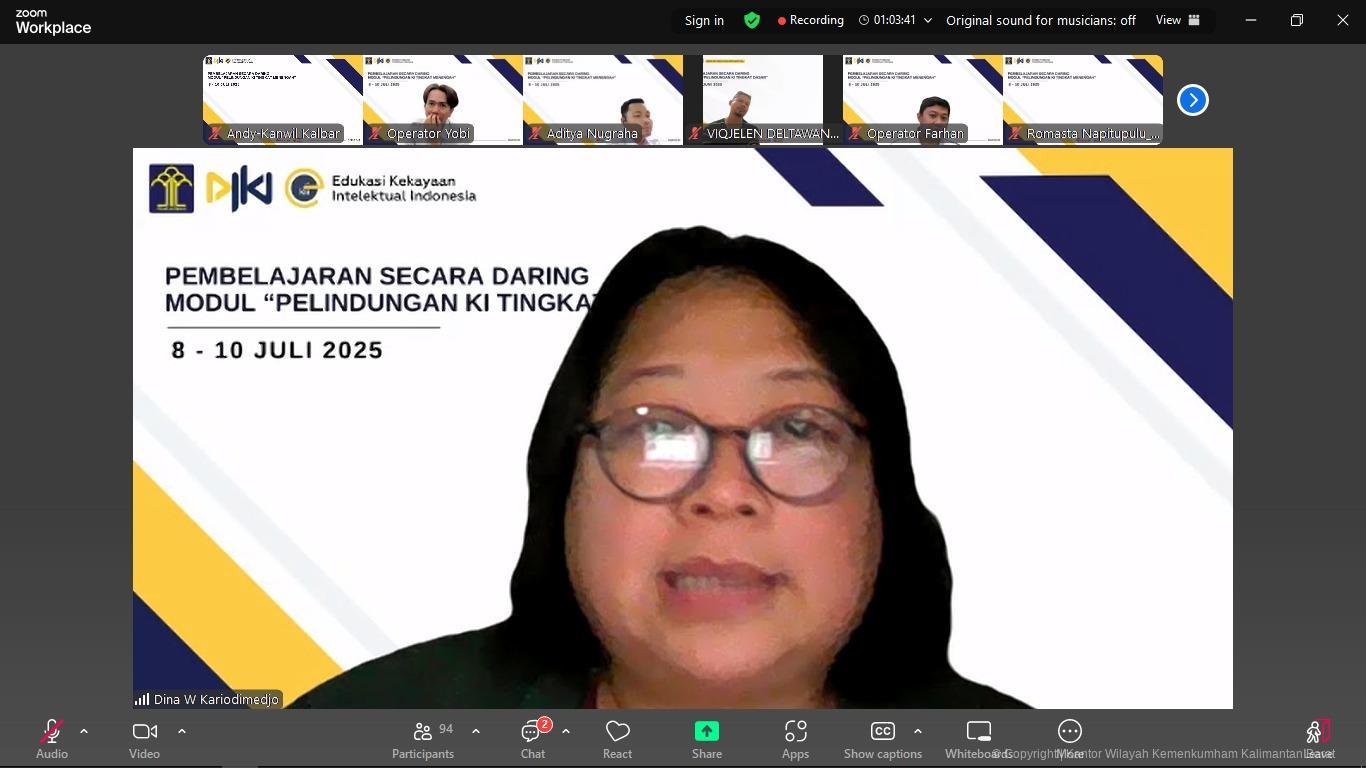Viewport: 1366px width, 768px height.
Task: Open the Apps menu icon
Action: (x=795, y=740)
